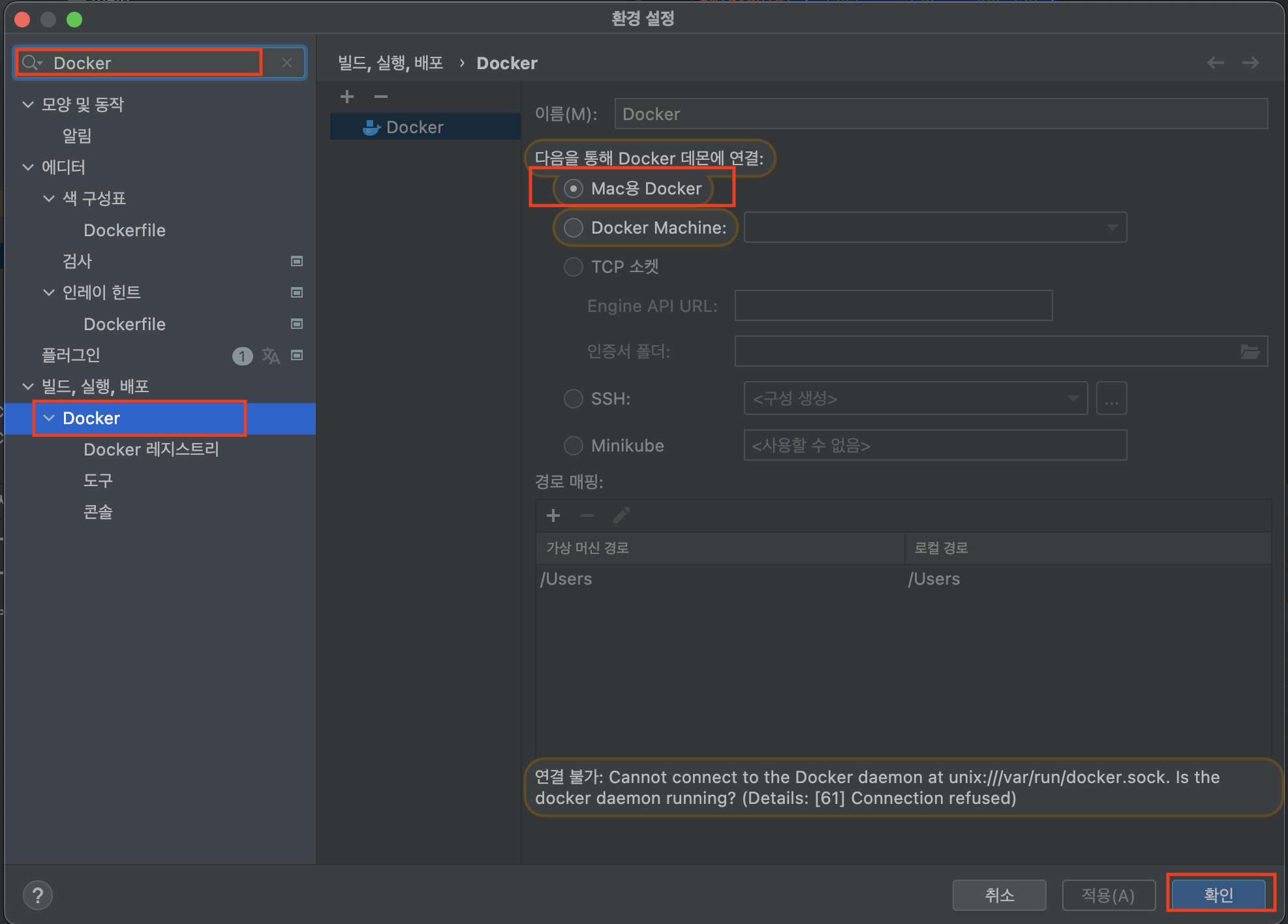Navigate back with the left arrow
This screenshot has width=1288, height=924.
(x=1215, y=63)
